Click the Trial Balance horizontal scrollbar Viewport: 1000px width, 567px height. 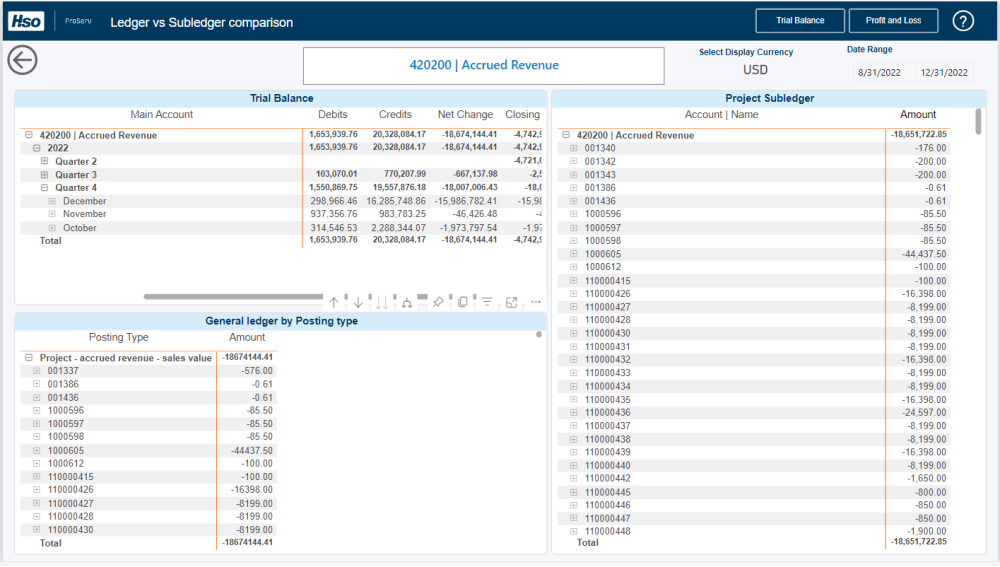click(235, 296)
